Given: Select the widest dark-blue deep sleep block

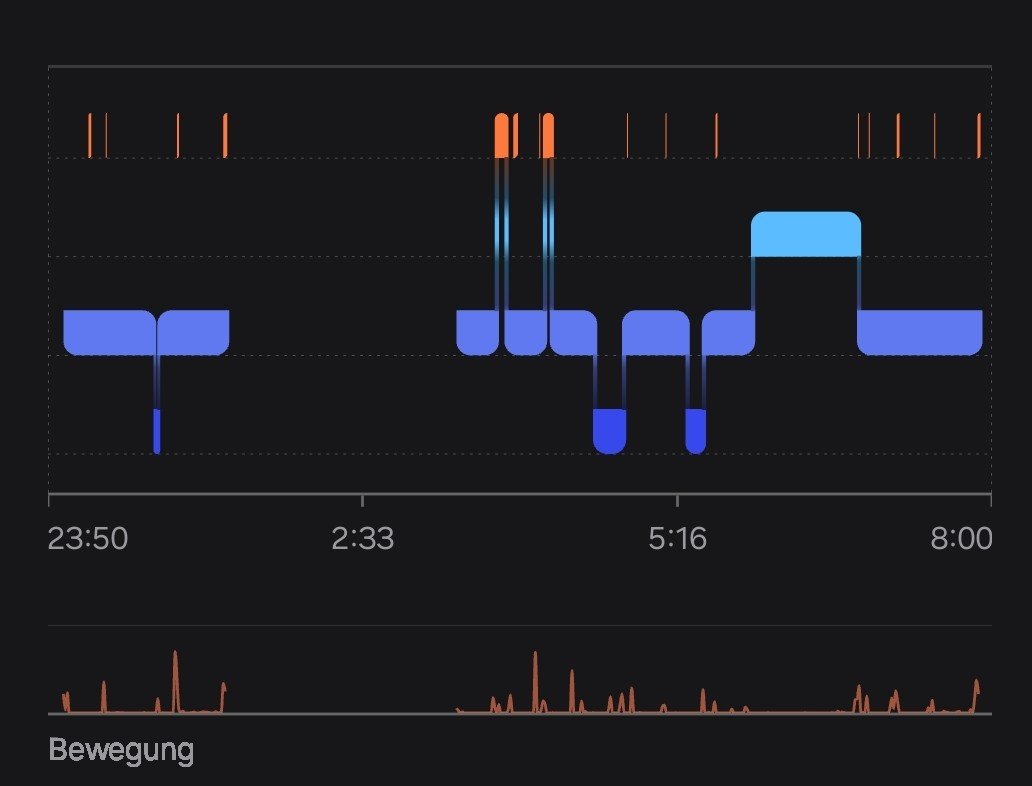Looking at the screenshot, I should [609, 430].
